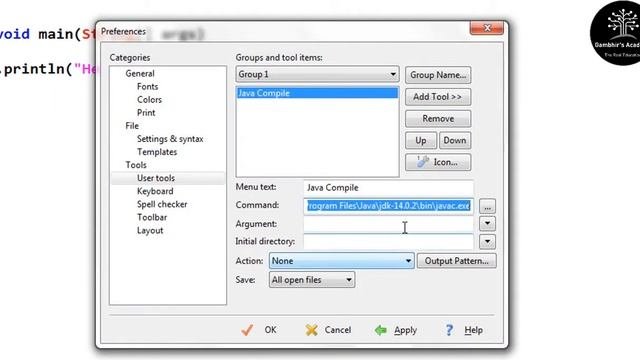Click the Menu text field
Viewport: 640px width, 360px height.
pyautogui.click(x=389, y=188)
